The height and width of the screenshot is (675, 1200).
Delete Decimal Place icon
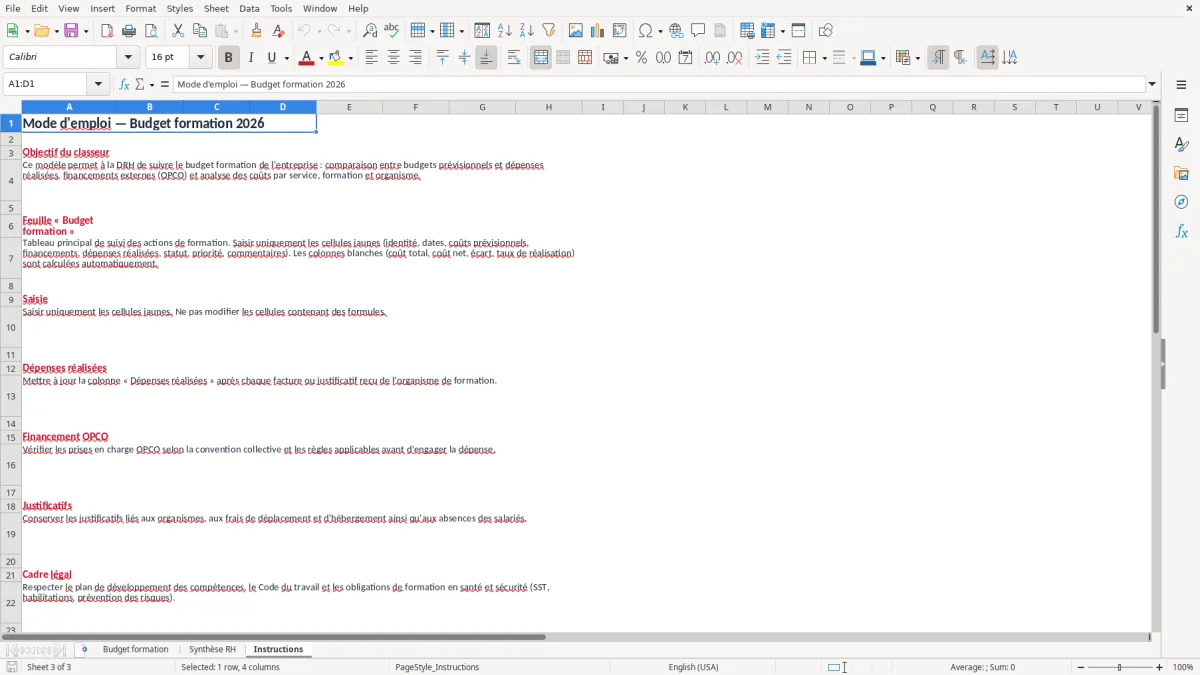(x=734, y=58)
